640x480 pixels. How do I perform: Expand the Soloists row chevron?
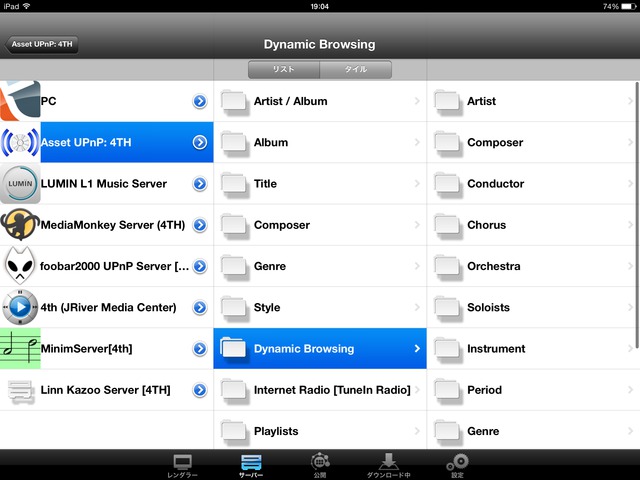click(x=631, y=307)
